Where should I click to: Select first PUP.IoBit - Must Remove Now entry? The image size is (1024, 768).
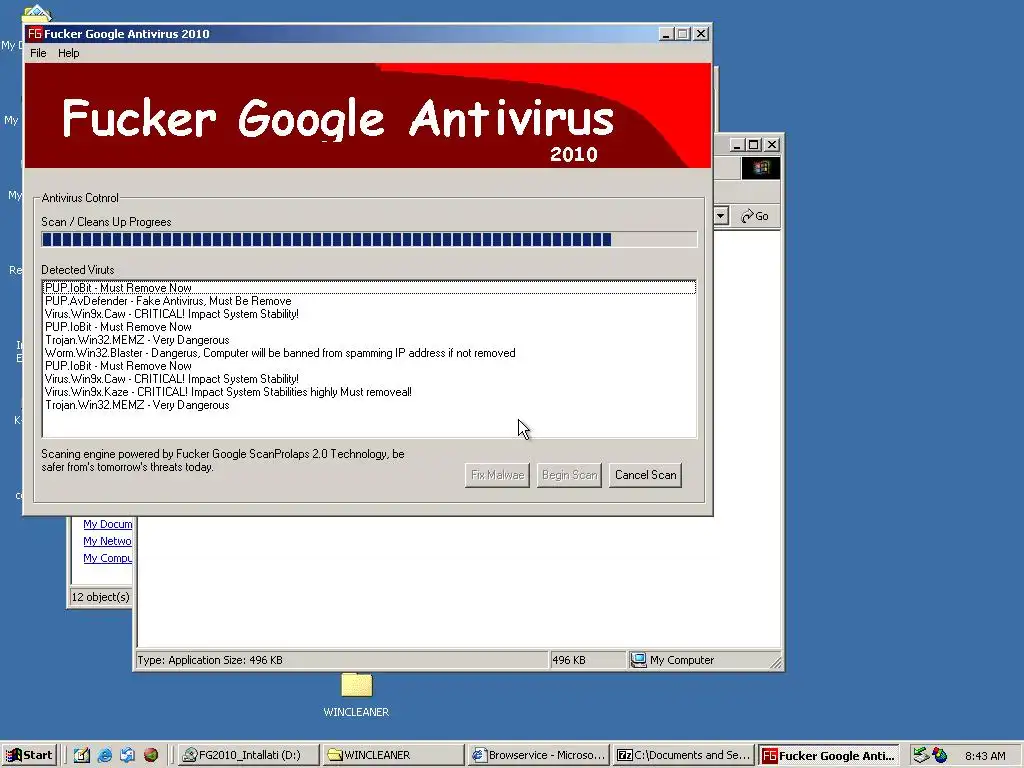pos(369,288)
